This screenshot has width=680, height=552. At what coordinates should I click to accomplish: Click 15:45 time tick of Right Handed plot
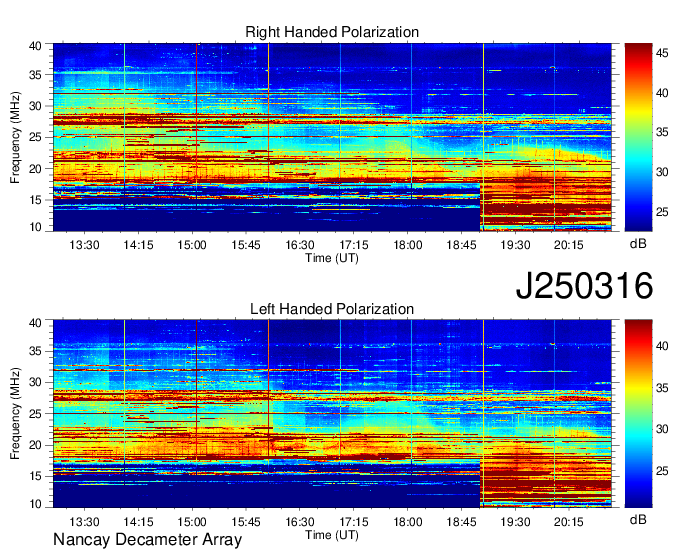(x=246, y=245)
